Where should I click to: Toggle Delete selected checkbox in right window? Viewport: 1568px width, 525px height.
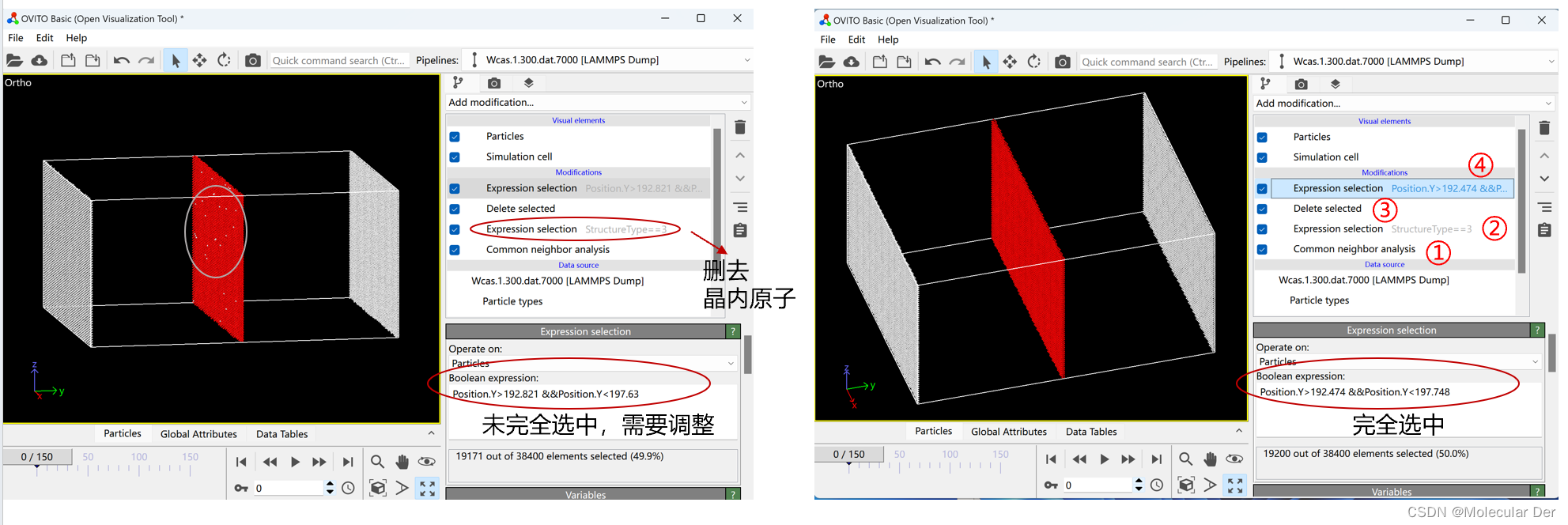coord(1262,210)
